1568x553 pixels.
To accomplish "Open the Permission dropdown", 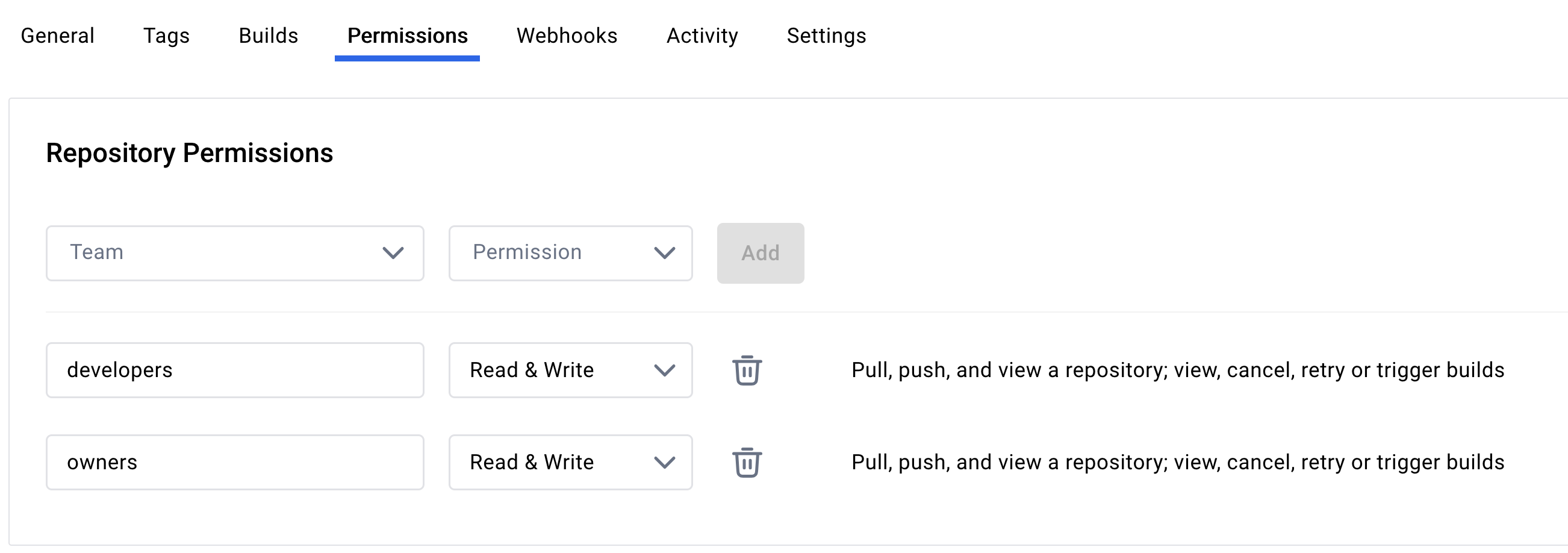I will coord(570,253).
